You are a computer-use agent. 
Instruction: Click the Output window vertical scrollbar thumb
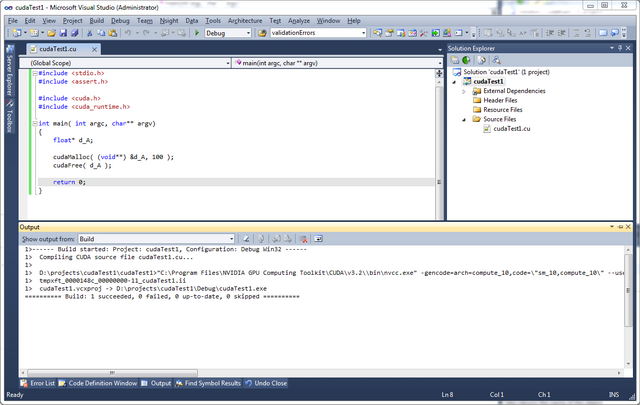(628, 290)
